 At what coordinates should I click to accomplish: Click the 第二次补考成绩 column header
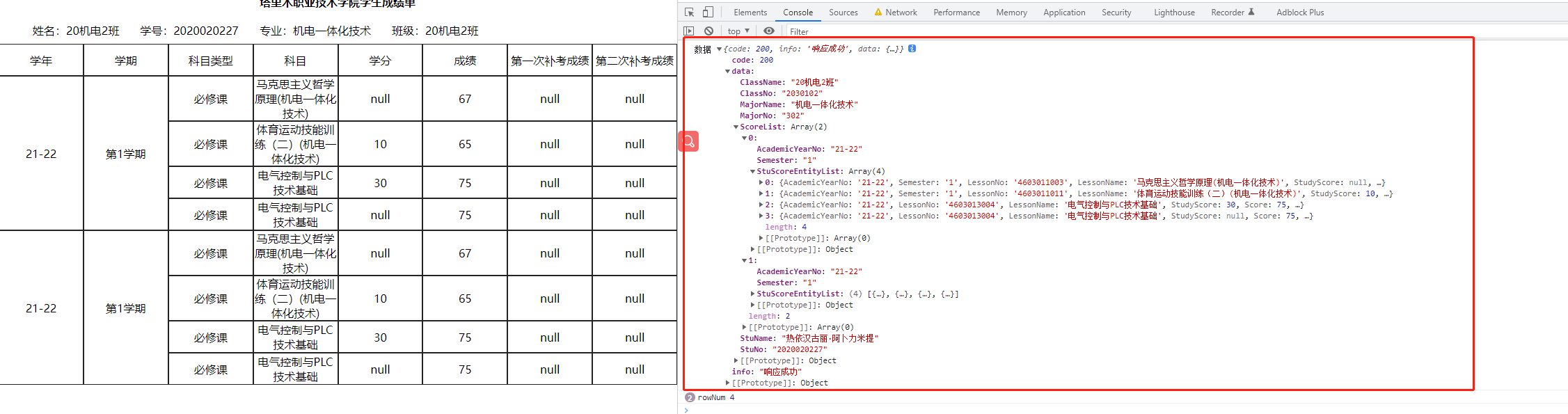point(635,61)
